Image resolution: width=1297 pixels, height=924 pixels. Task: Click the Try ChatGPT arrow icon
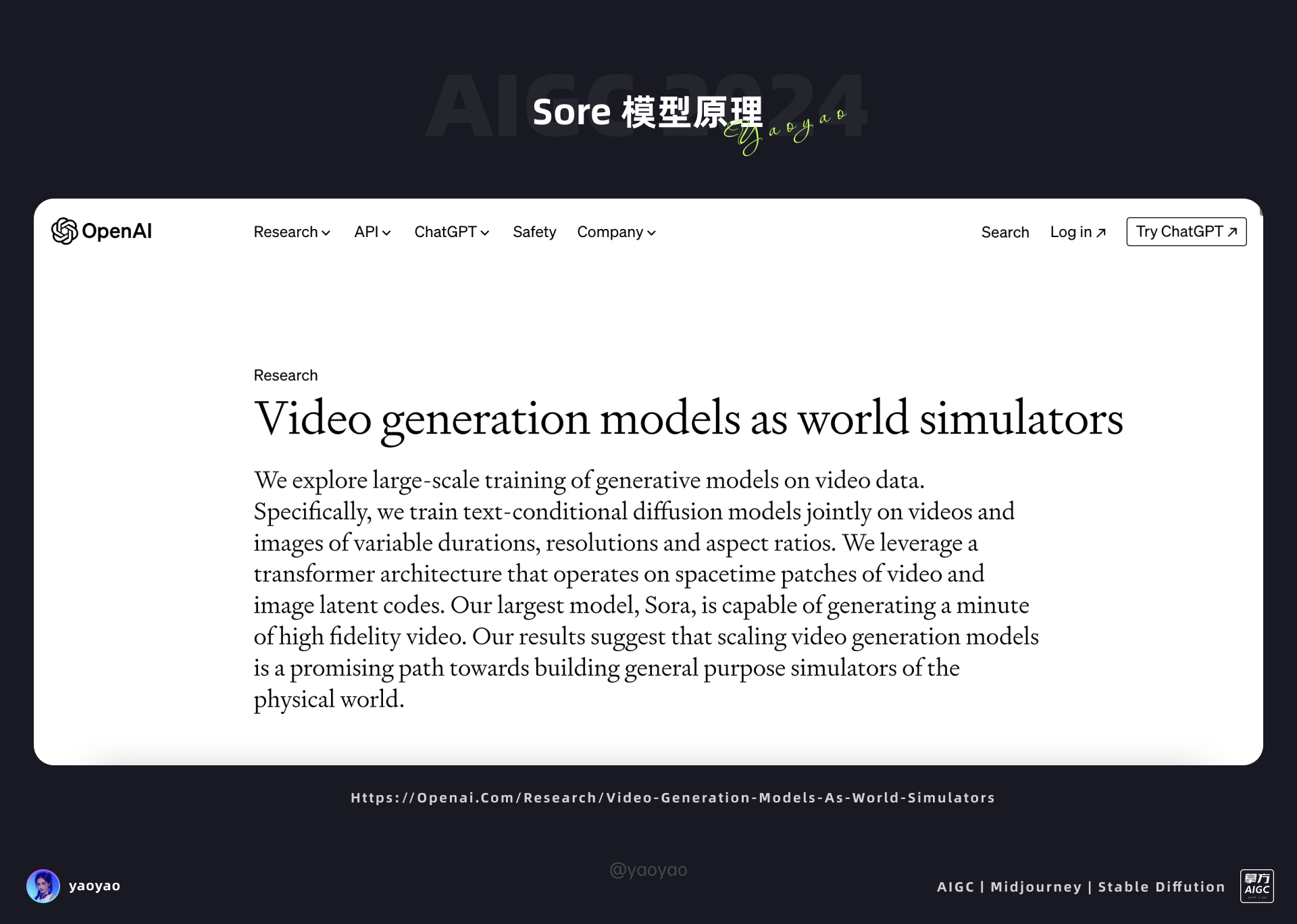[x=1234, y=231]
